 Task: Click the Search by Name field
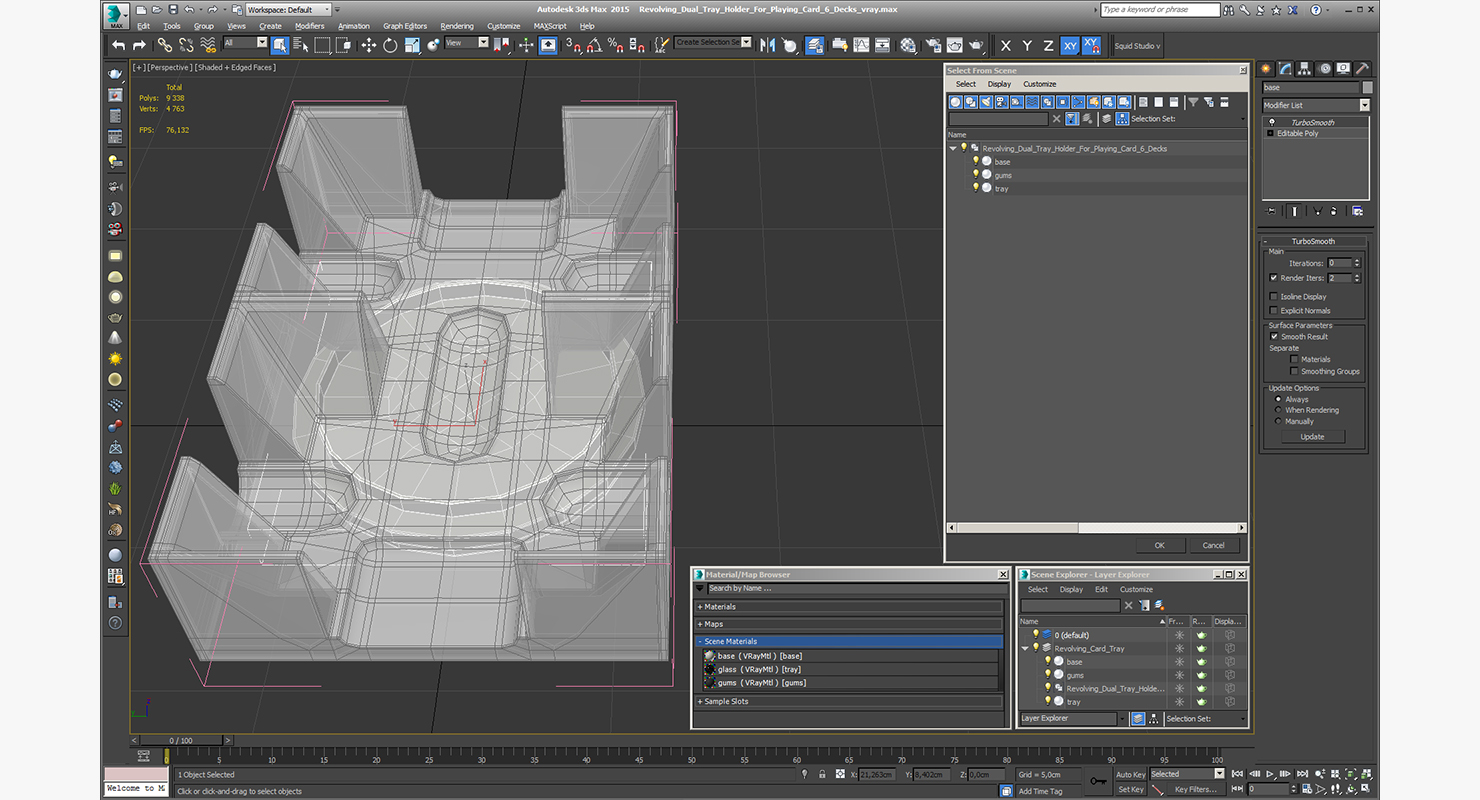855,588
